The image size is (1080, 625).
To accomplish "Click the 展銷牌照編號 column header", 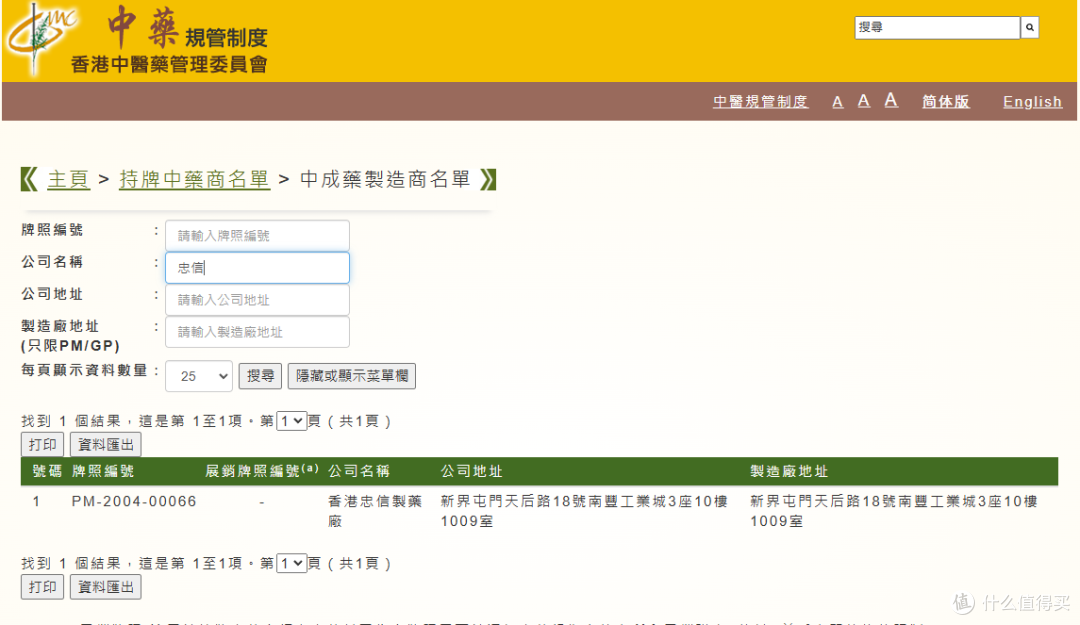I will click(x=262, y=471).
